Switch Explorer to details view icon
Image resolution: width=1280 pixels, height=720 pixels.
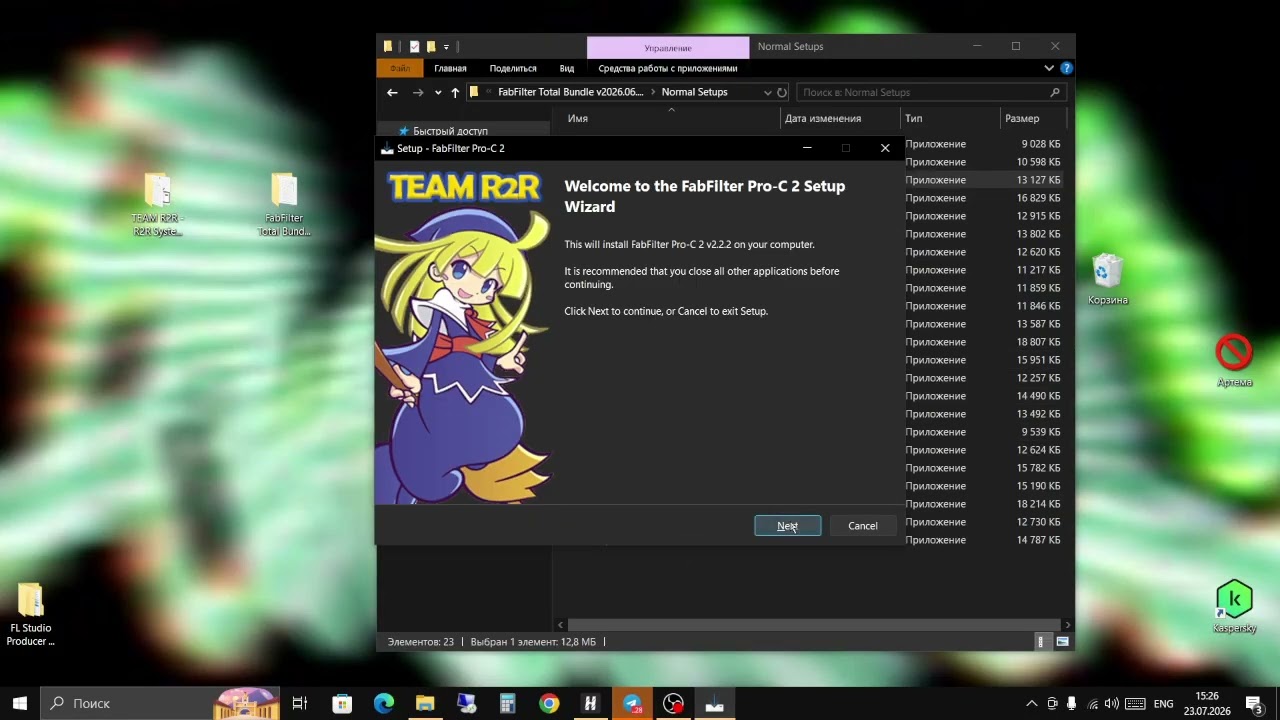point(1041,642)
